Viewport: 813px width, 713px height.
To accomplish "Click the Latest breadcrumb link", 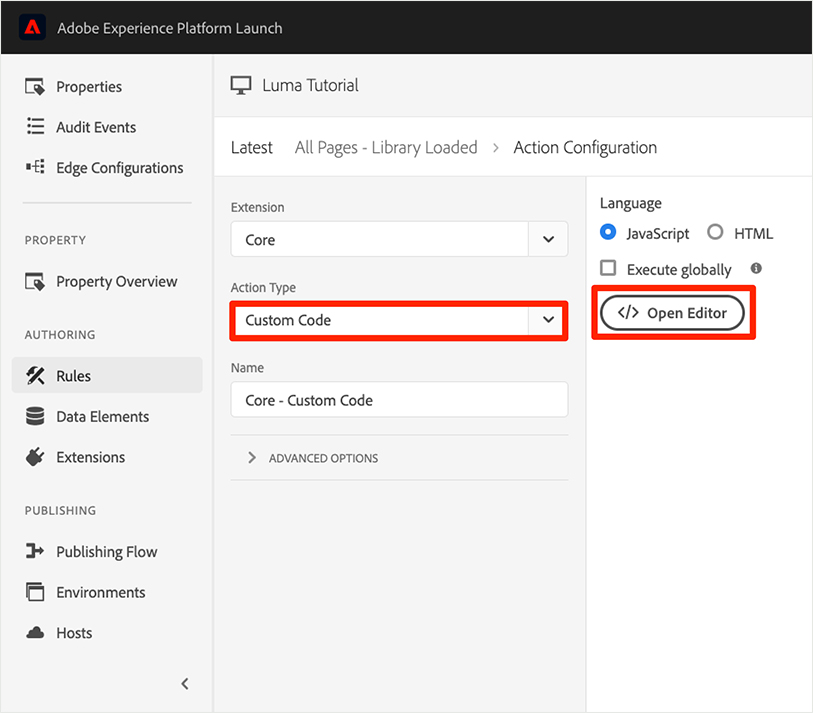I will coord(251,148).
